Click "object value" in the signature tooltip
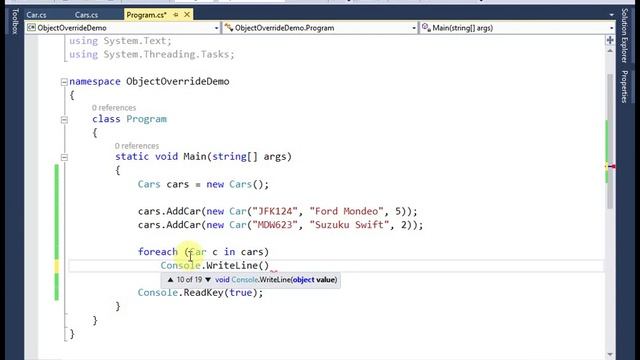This screenshot has height=360, width=640. [314, 280]
